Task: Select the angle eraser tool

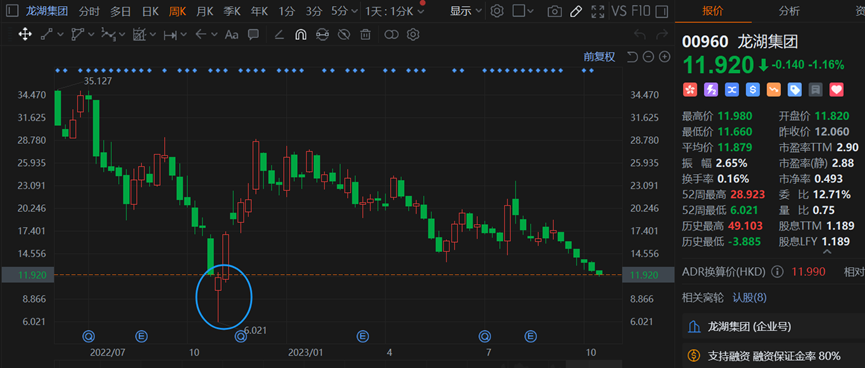Action: 279,35
